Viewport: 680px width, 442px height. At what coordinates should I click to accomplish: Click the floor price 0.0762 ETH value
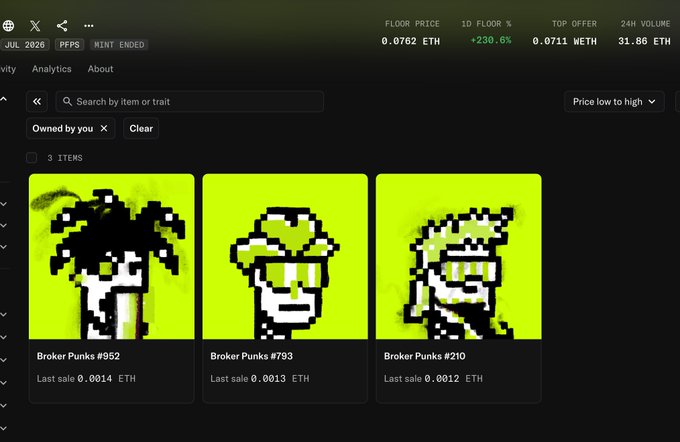pos(410,41)
